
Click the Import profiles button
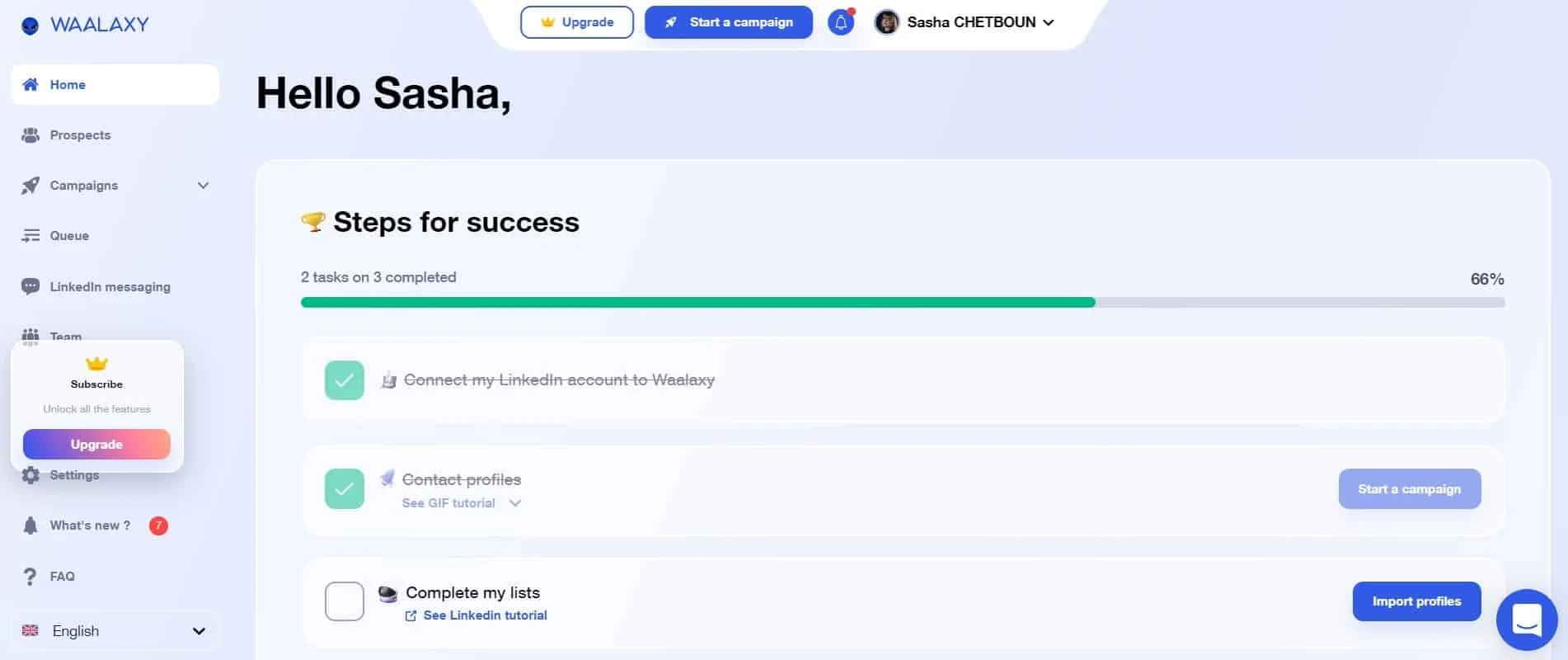click(x=1416, y=601)
